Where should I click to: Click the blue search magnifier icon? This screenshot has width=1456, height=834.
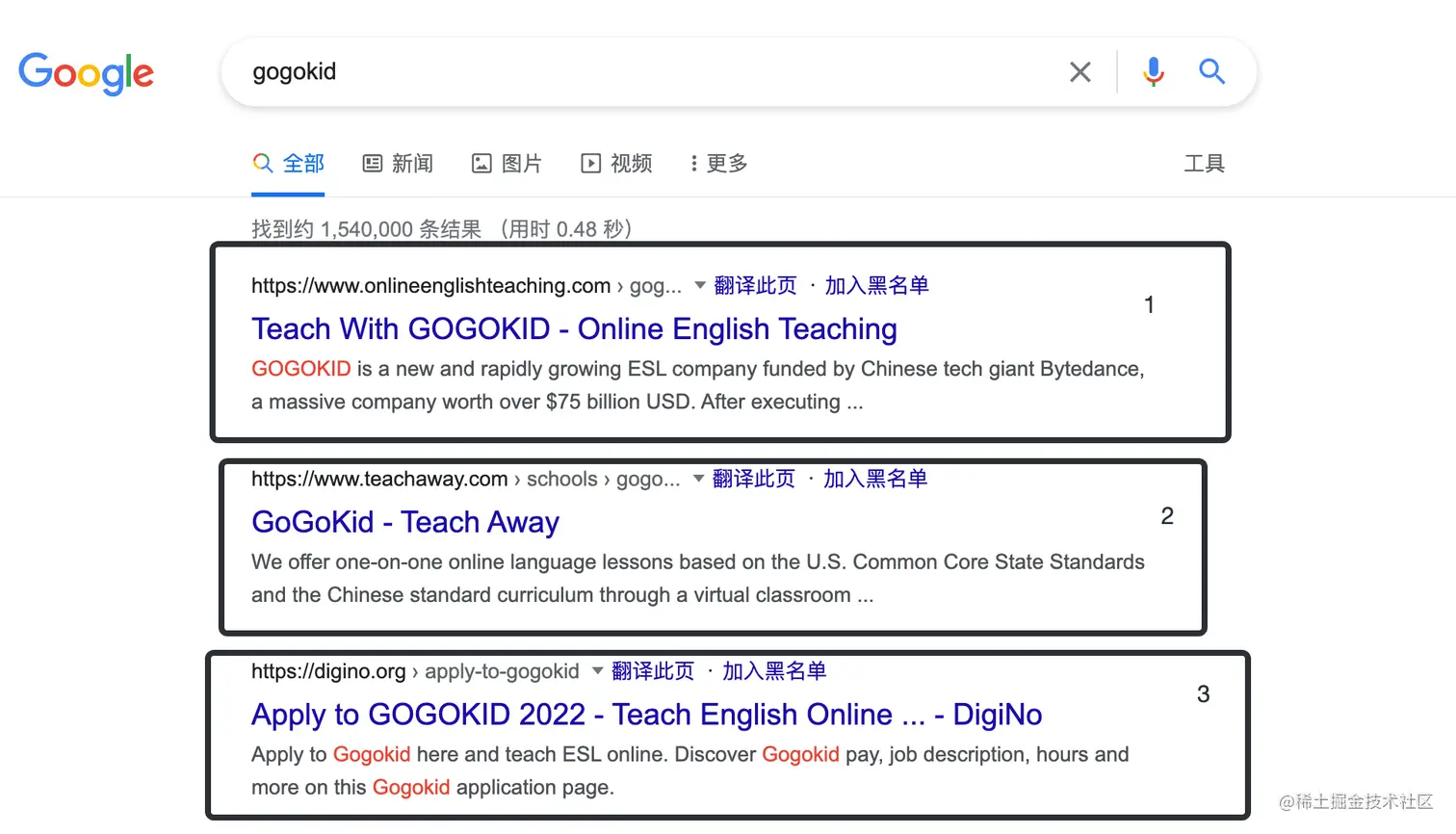(x=1211, y=71)
